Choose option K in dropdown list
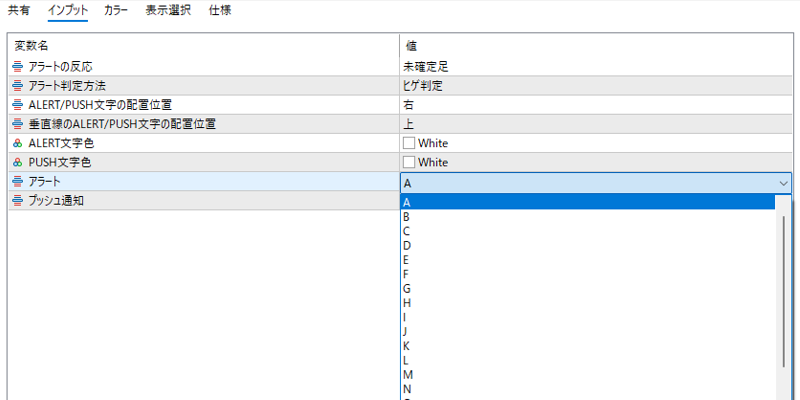Screen dimensions: 800x400 click(x=588, y=346)
